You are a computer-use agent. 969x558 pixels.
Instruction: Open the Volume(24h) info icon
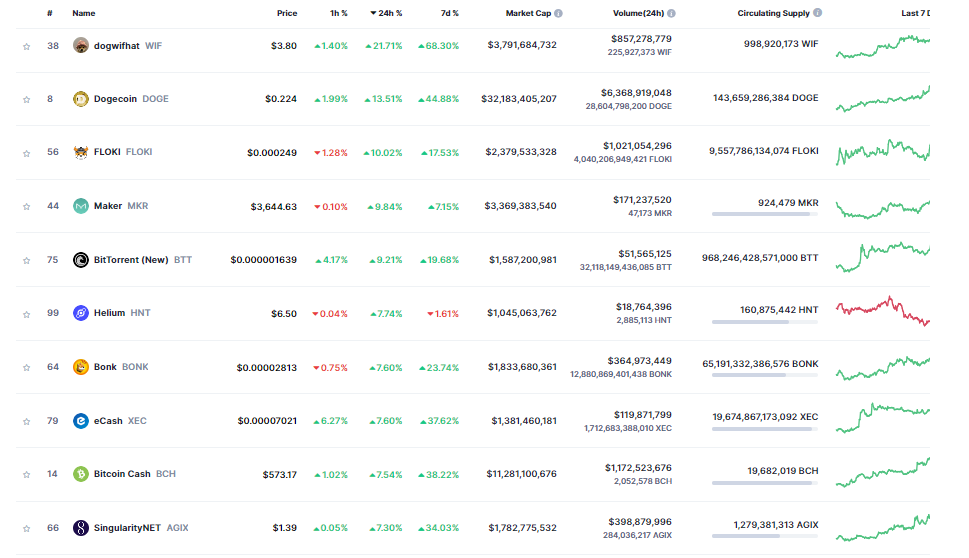click(671, 13)
